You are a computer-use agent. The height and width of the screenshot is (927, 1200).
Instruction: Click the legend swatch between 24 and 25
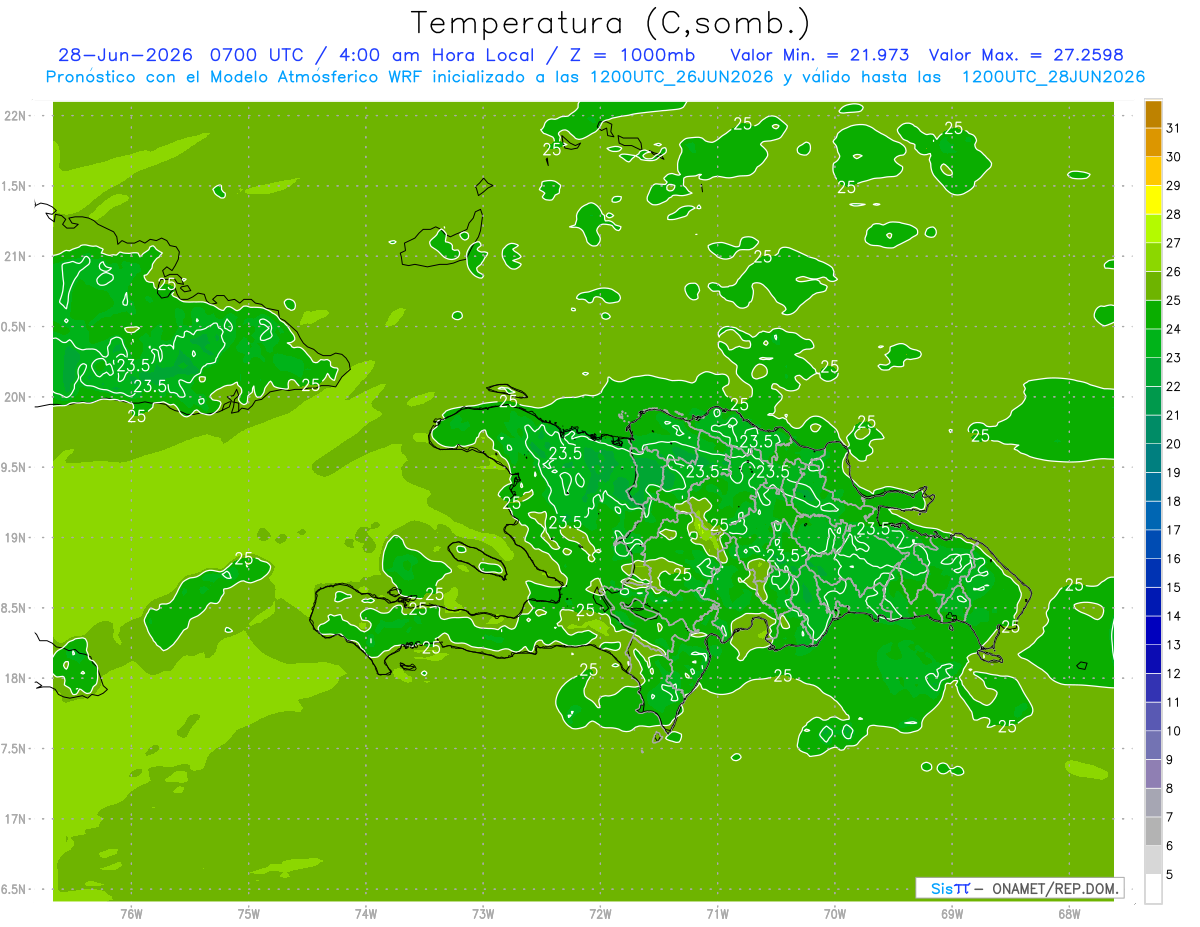[x=1153, y=315]
